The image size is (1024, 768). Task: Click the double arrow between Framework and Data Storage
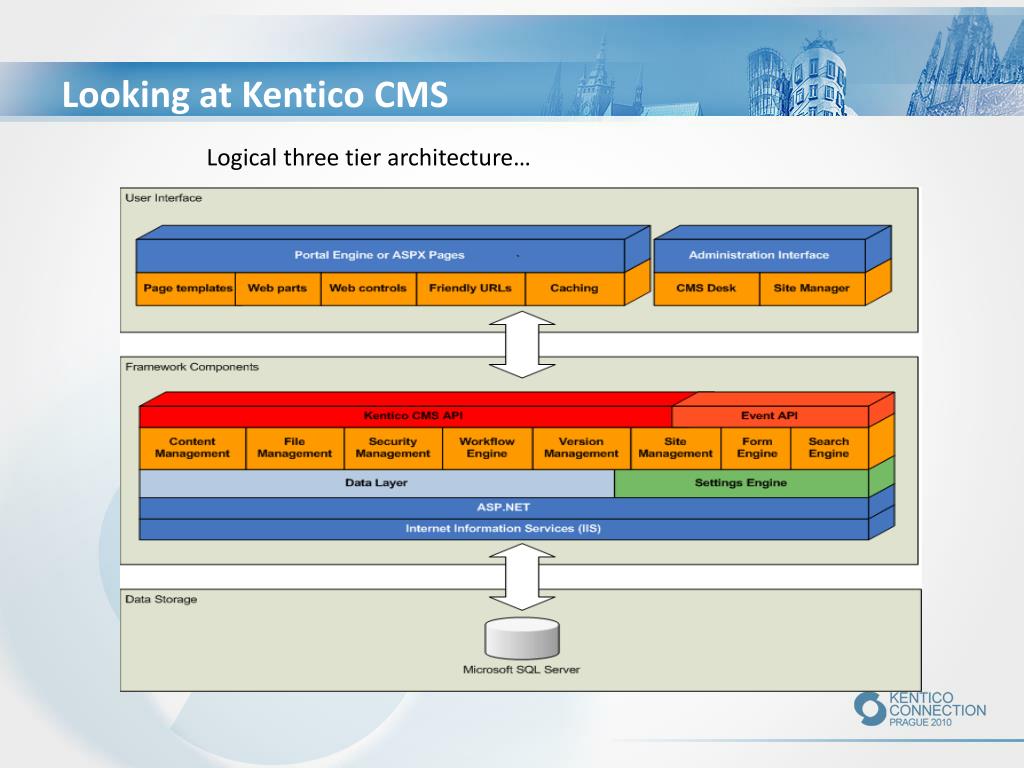point(522,577)
